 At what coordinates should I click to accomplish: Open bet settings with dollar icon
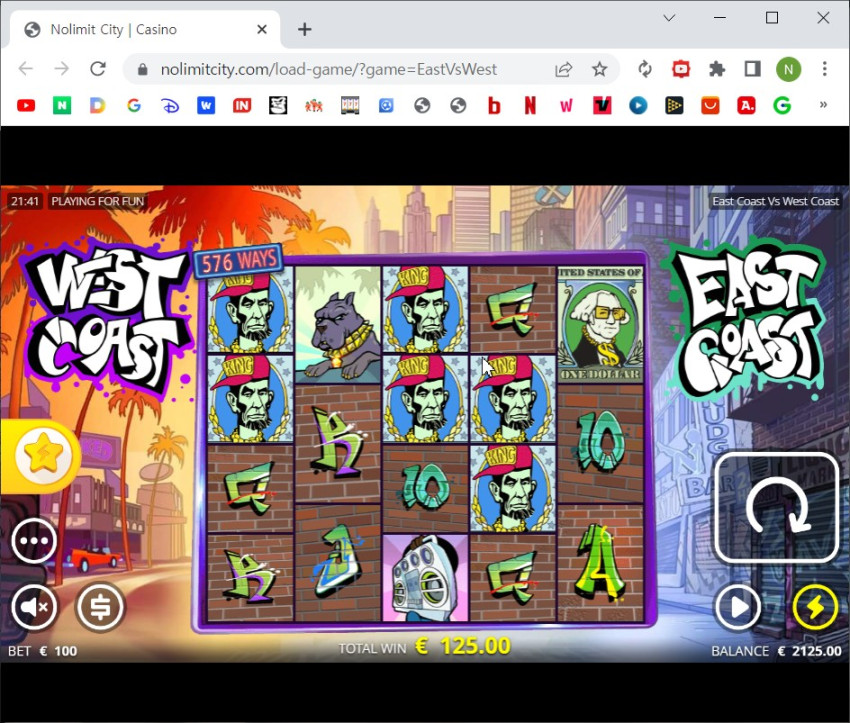[100, 607]
